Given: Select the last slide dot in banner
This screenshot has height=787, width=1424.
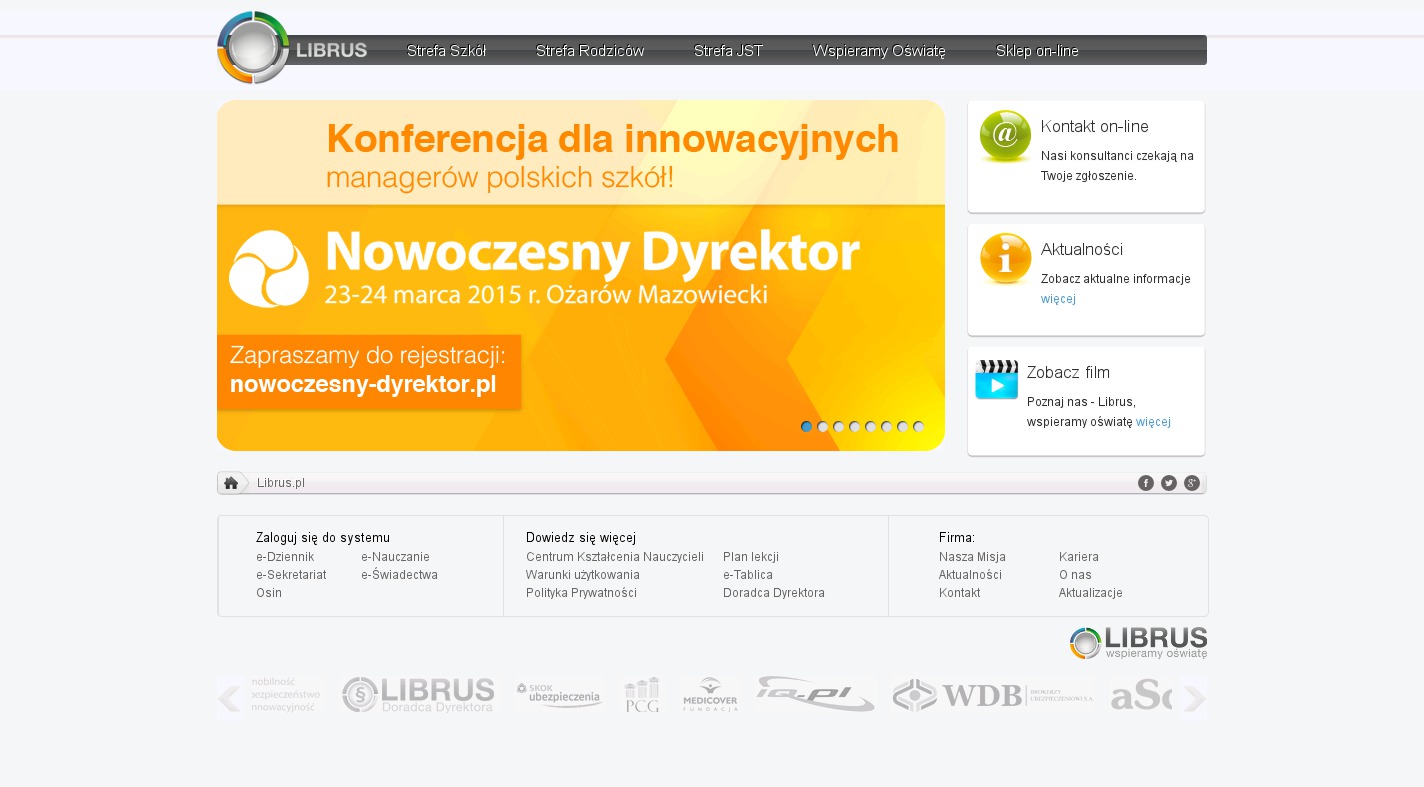Looking at the screenshot, I should pyautogui.click(x=919, y=427).
